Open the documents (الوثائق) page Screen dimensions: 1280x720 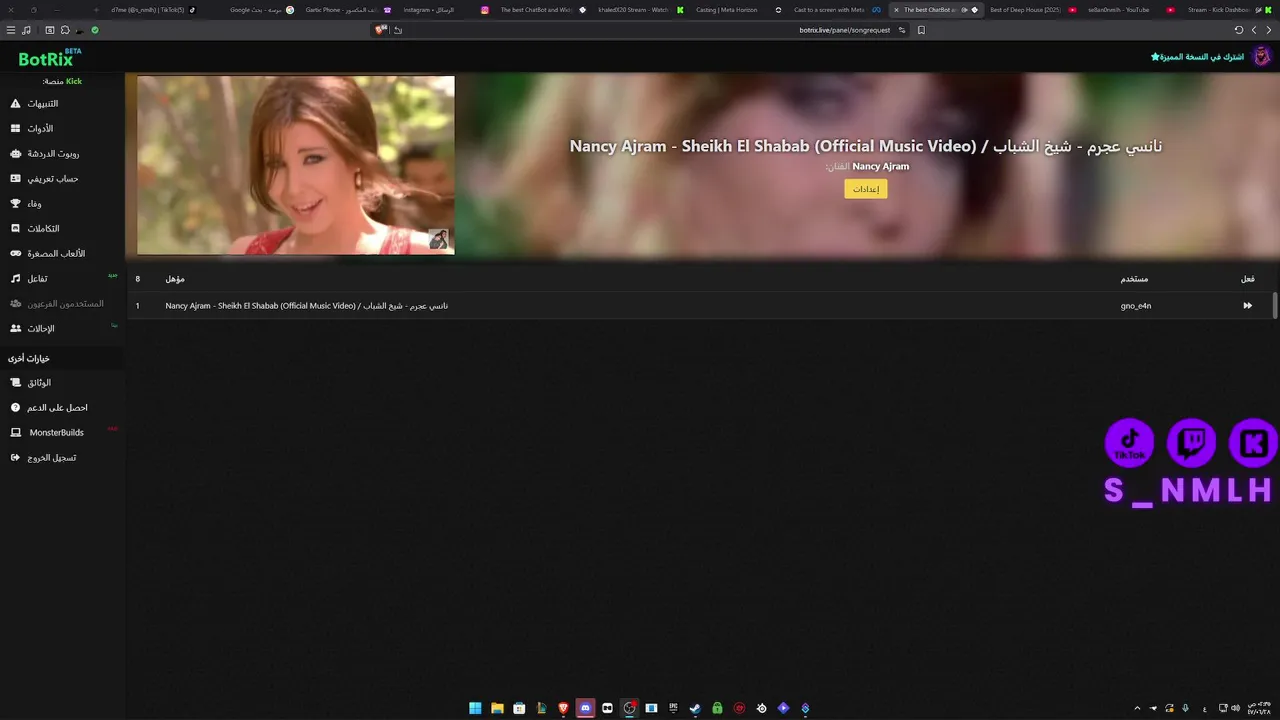click(31, 383)
